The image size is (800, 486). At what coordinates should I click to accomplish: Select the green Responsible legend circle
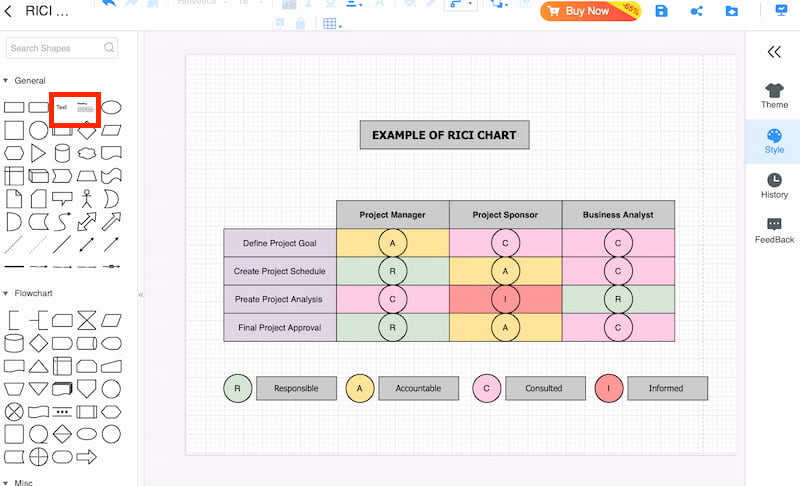[x=238, y=389]
